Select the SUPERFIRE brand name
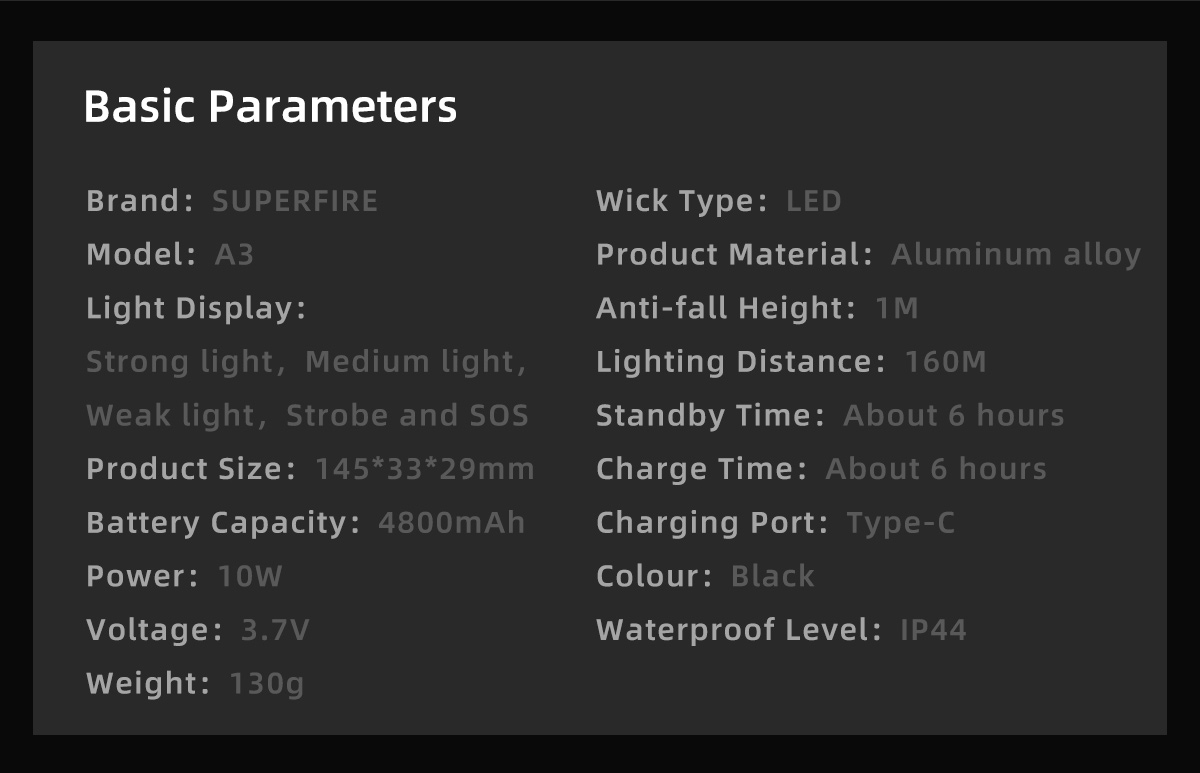1200x773 pixels. coord(295,201)
